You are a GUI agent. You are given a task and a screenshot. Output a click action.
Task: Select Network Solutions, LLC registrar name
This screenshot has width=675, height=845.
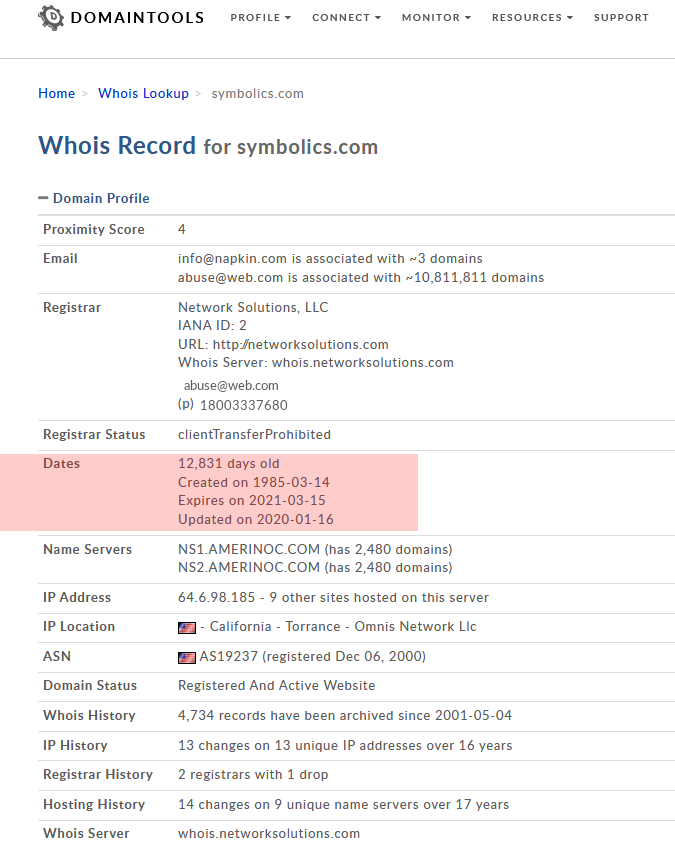pyautogui.click(x=253, y=307)
